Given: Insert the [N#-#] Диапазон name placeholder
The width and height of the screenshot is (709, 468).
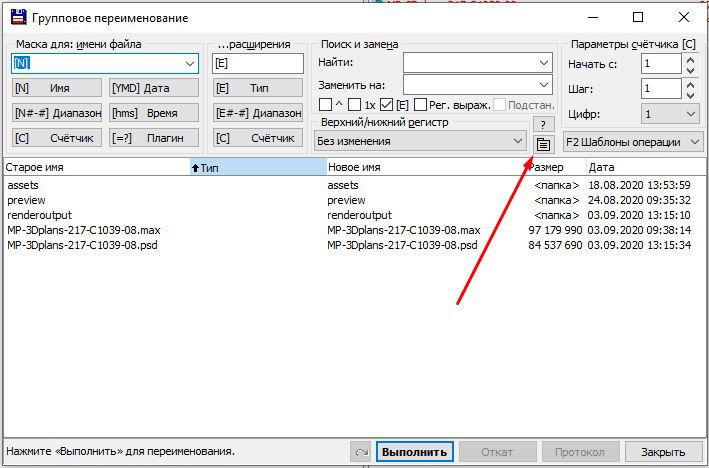Looking at the screenshot, I should pos(57,113).
